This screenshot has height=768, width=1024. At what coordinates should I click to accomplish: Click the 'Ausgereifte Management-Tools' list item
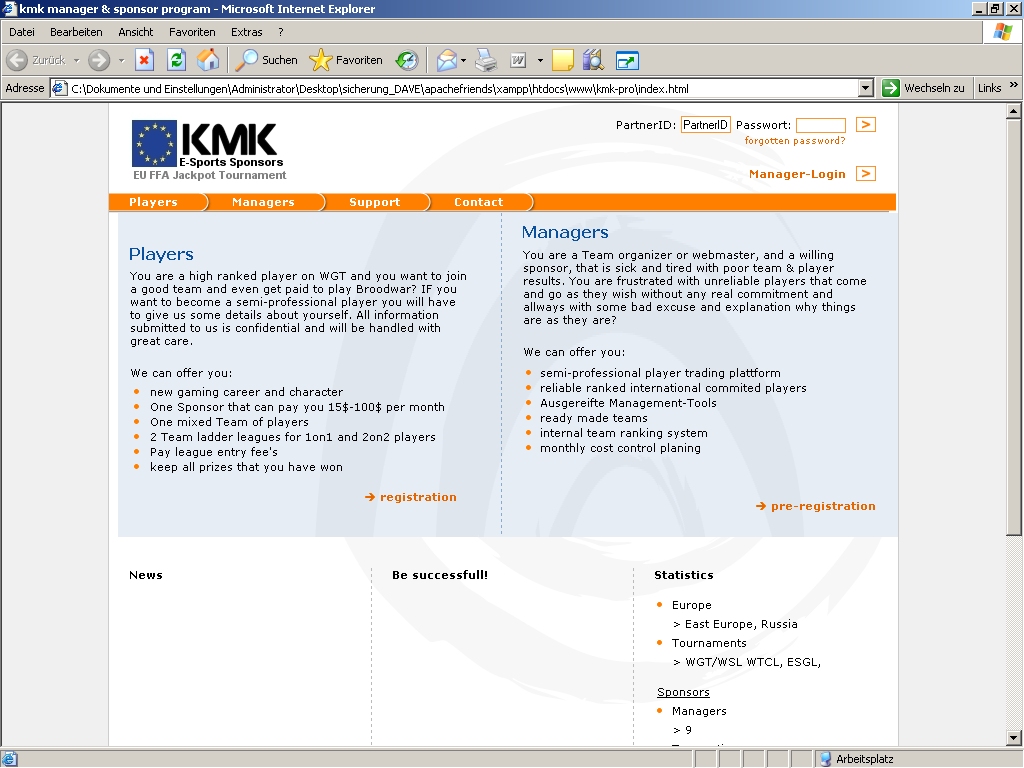point(628,403)
